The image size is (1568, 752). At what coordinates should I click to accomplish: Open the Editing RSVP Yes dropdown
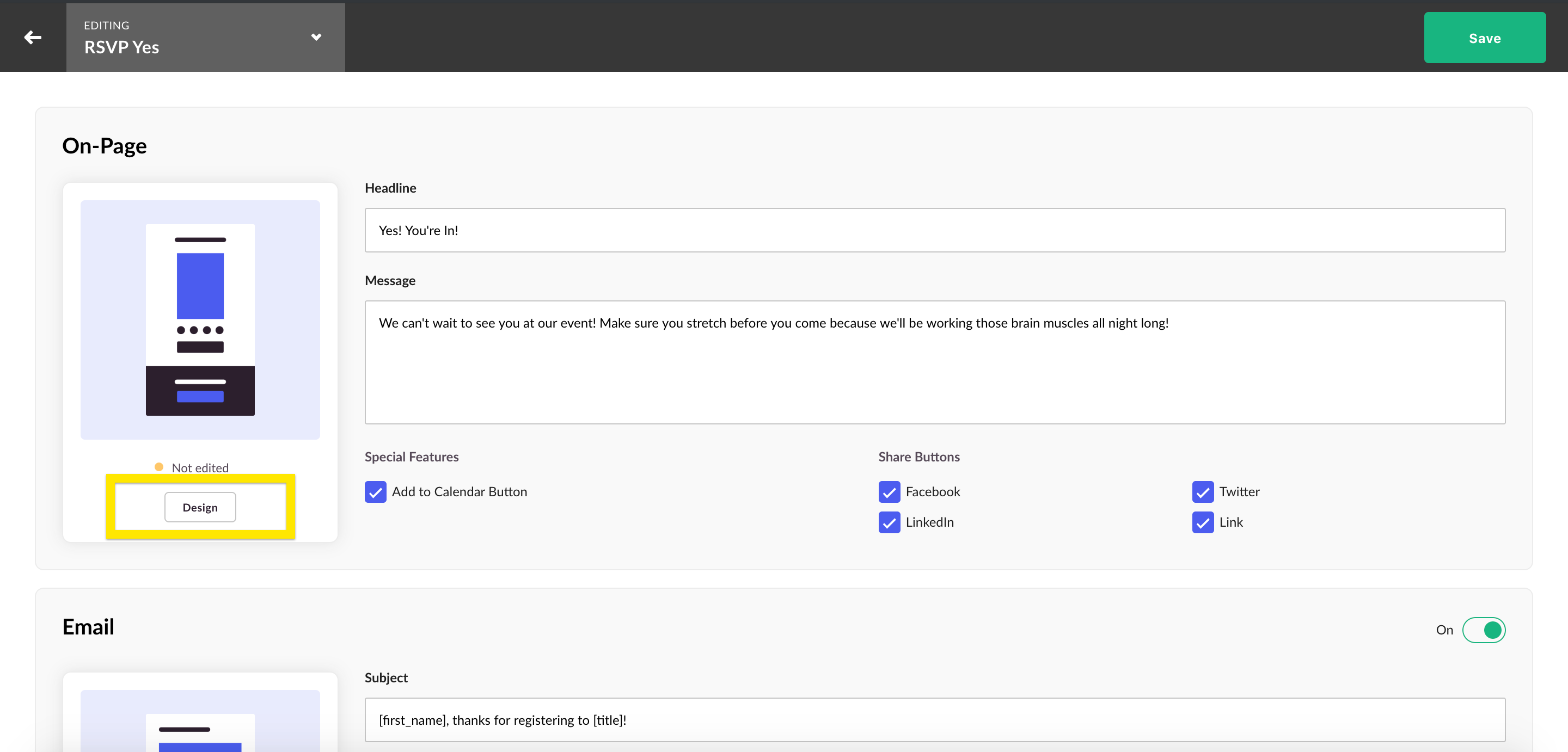tap(205, 38)
